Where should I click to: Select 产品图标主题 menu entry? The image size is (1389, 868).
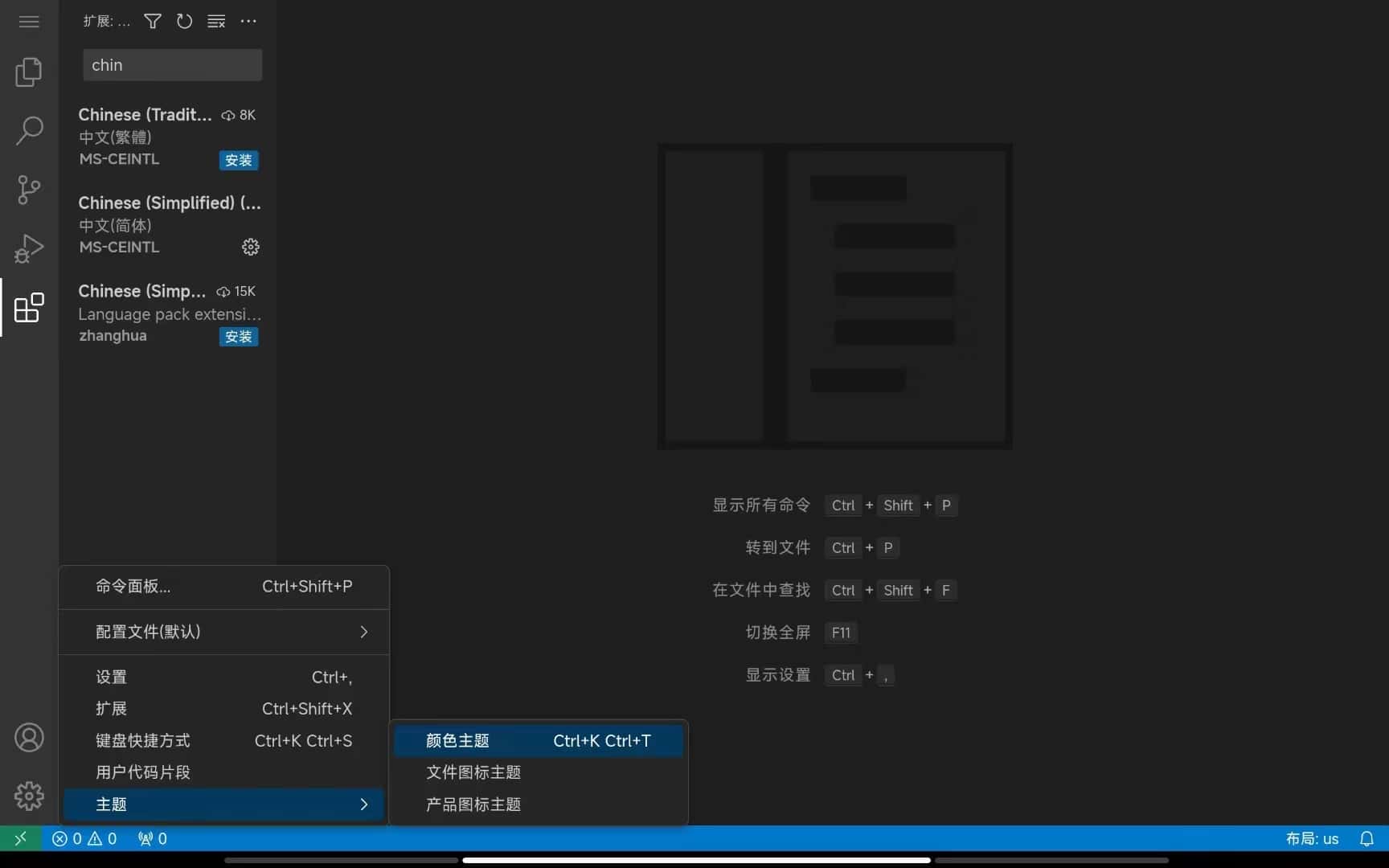click(473, 805)
